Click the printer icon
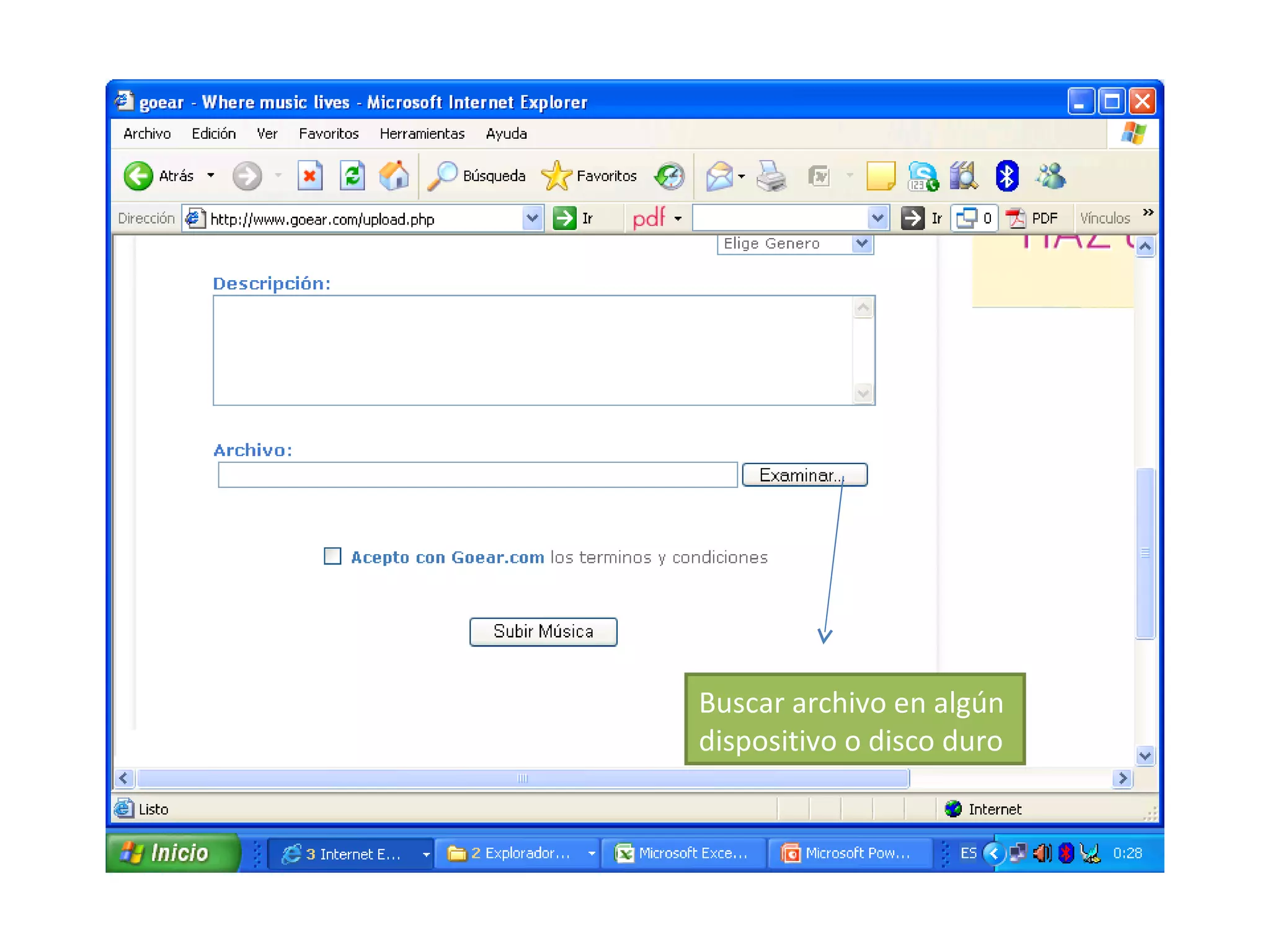This screenshot has height=952, width=1270. [x=771, y=177]
